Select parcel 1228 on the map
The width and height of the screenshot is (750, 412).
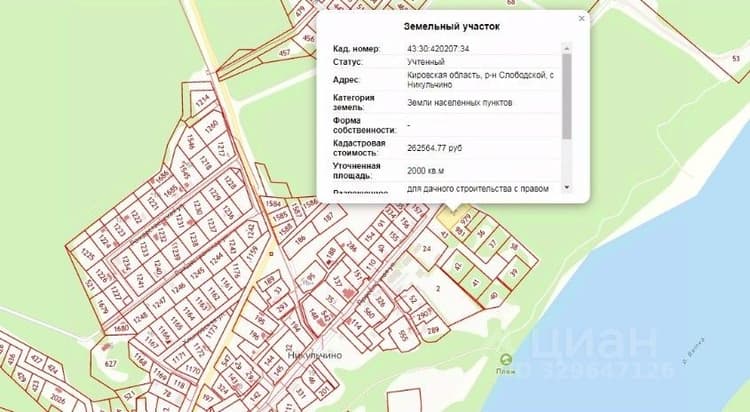[x=230, y=183]
